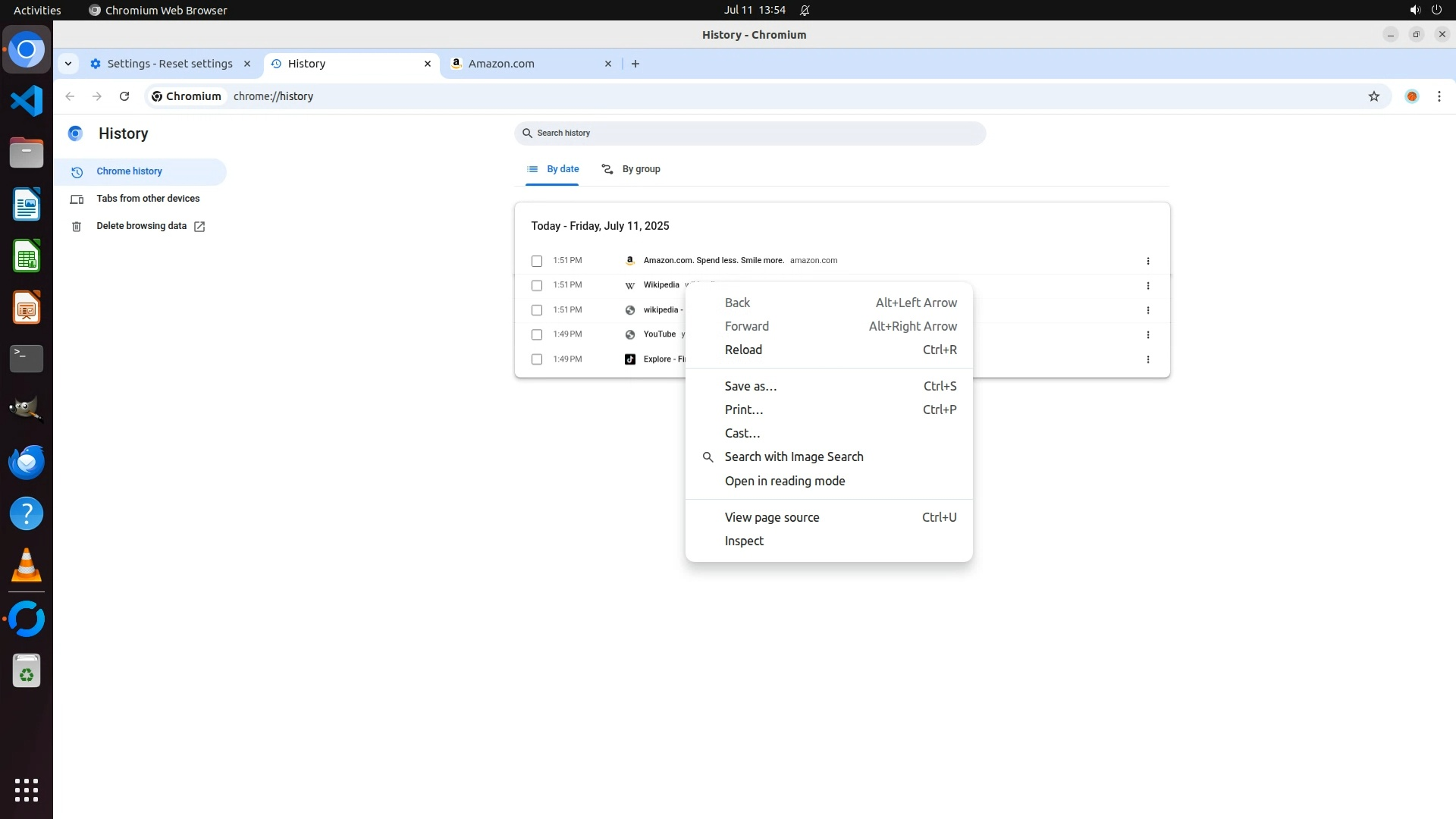Click the Delete browsing data trash icon
Image resolution: width=1456 pixels, height=819 pixels.
click(77, 227)
